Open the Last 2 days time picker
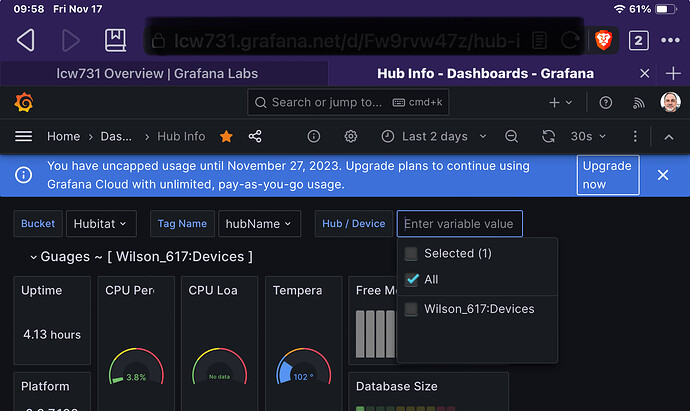This screenshot has height=411, width=690. tap(434, 136)
